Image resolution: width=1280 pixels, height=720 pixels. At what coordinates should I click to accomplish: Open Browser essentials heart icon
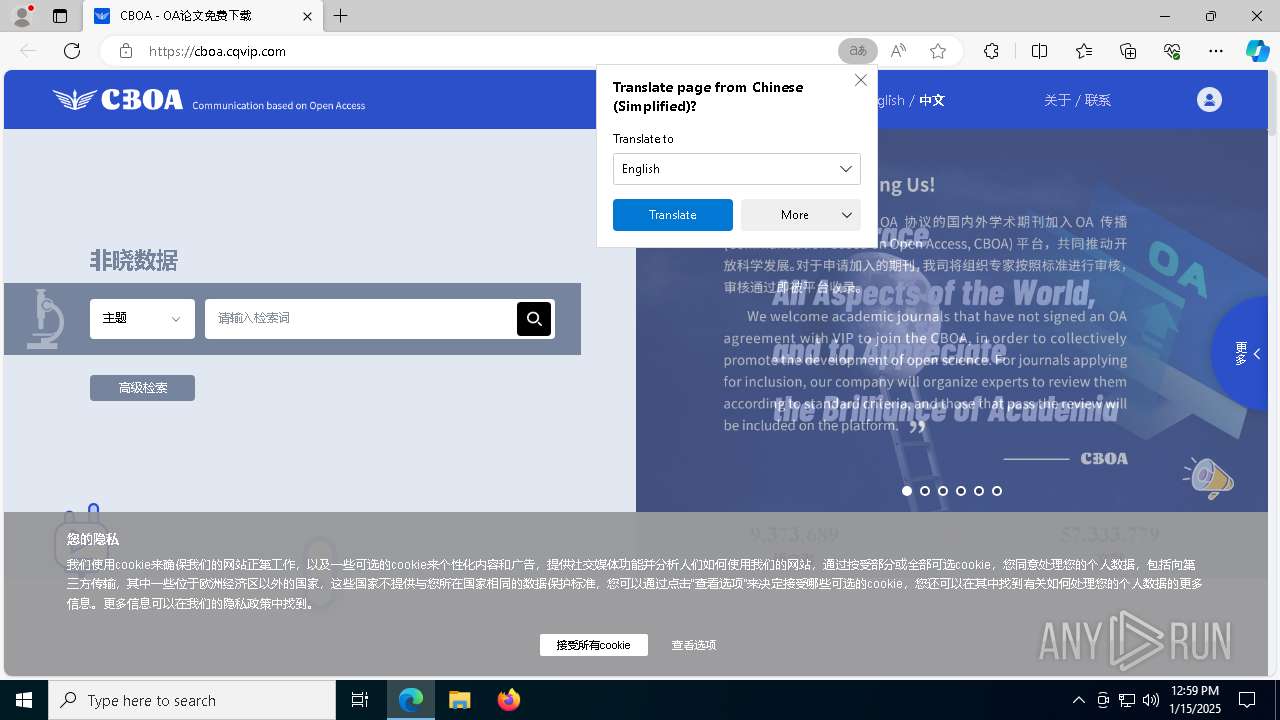[1172, 51]
